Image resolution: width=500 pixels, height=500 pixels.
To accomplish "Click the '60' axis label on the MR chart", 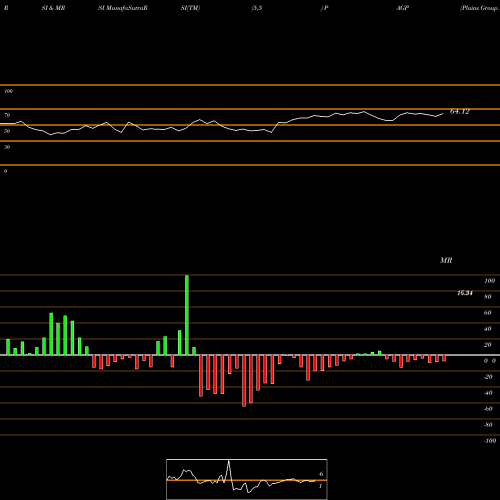I will (x=488, y=313).
